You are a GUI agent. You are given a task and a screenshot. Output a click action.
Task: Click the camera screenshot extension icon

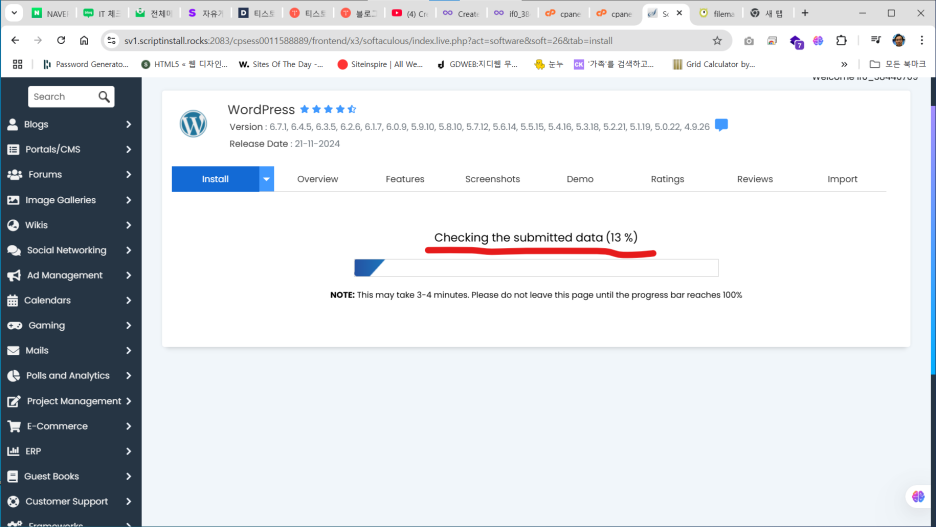coord(749,41)
